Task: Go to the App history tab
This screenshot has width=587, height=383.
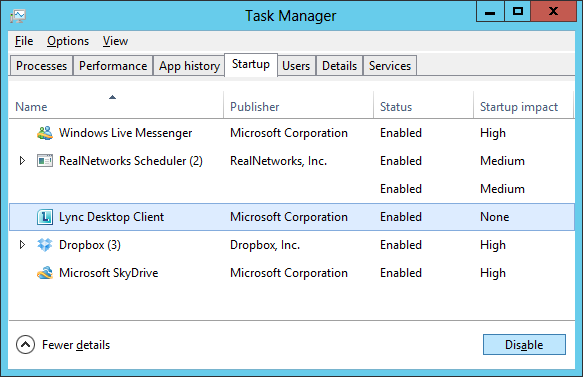Action: tap(189, 66)
